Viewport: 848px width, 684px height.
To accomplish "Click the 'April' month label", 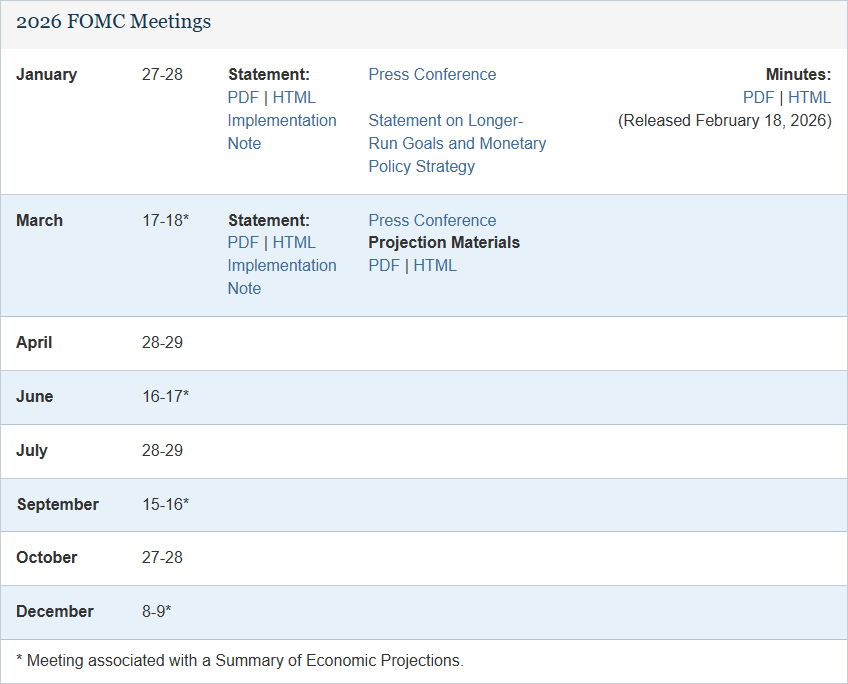I will [x=34, y=343].
